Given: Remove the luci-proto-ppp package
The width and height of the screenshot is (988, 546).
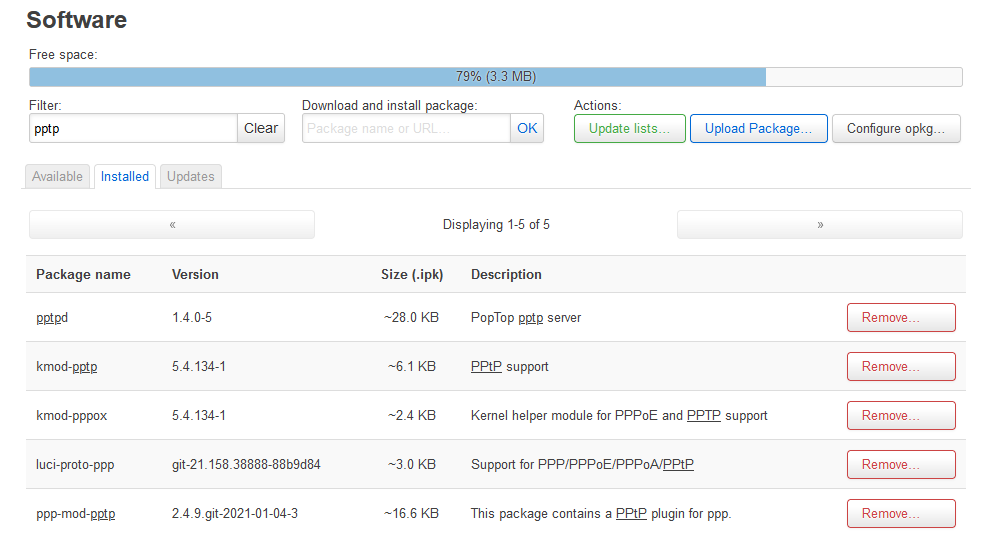Looking at the screenshot, I should 901,465.
